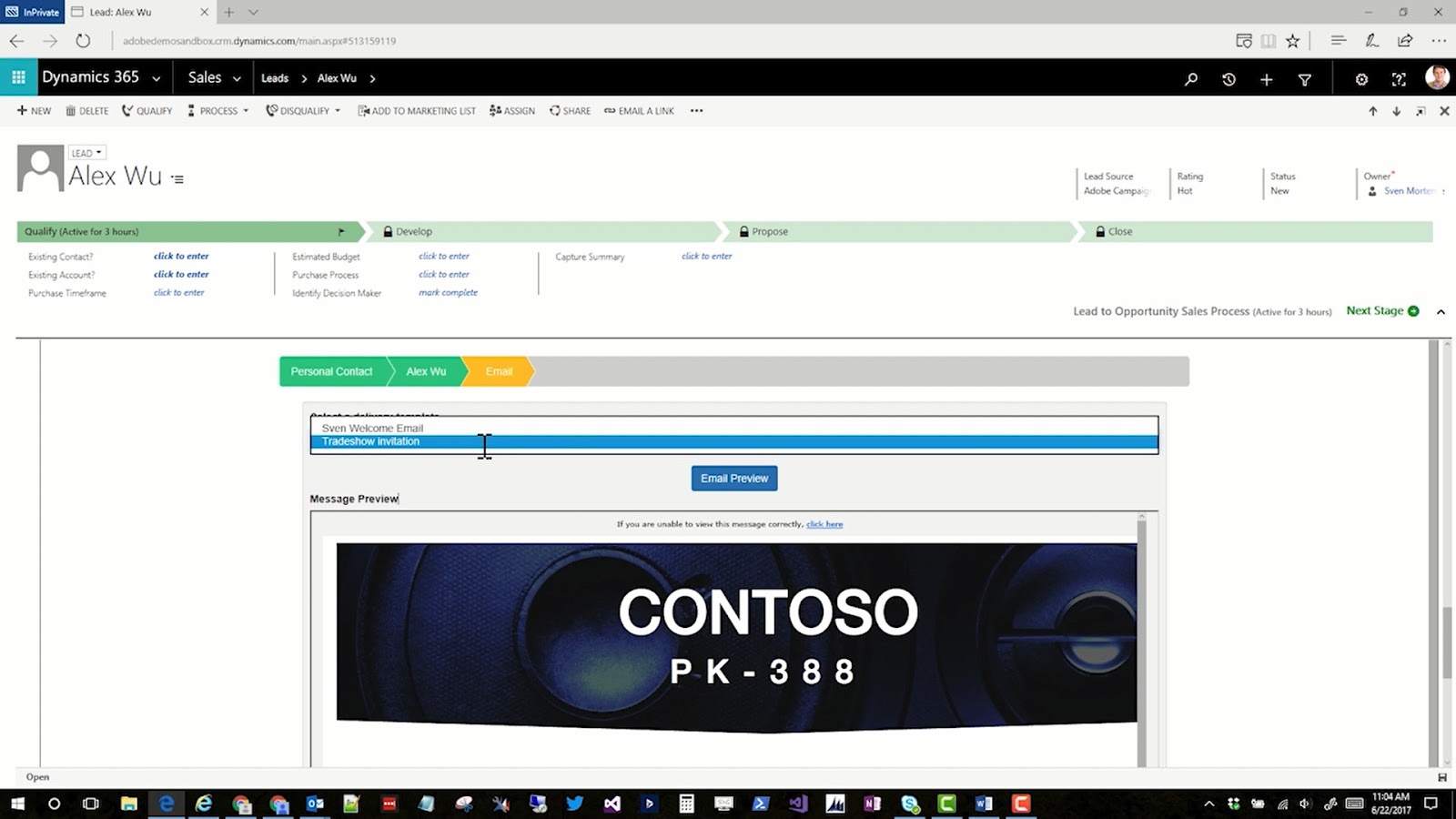Open Word from the taskbar
Screen dimensions: 1456x819
983,804
